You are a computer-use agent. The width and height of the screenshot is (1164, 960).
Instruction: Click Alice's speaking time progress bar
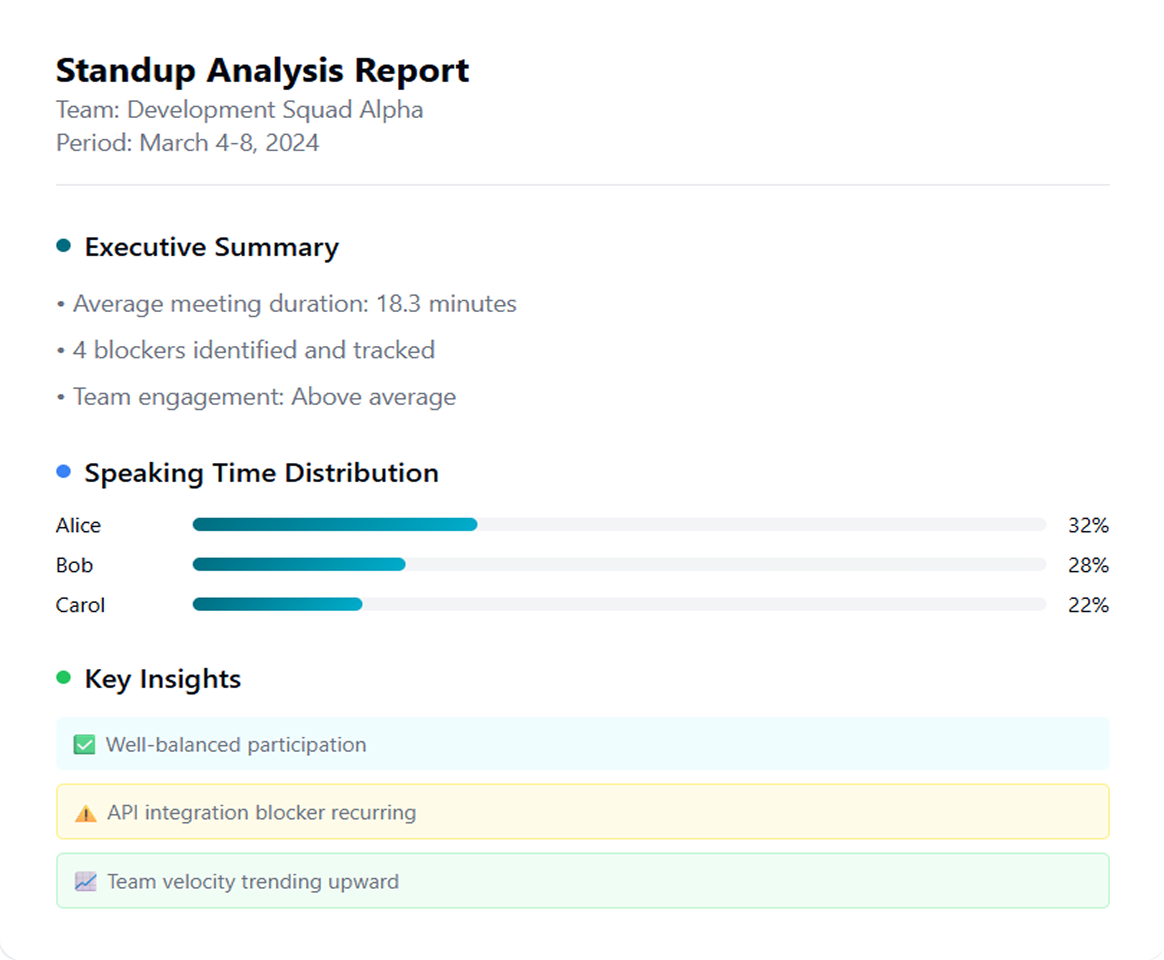[619, 525]
